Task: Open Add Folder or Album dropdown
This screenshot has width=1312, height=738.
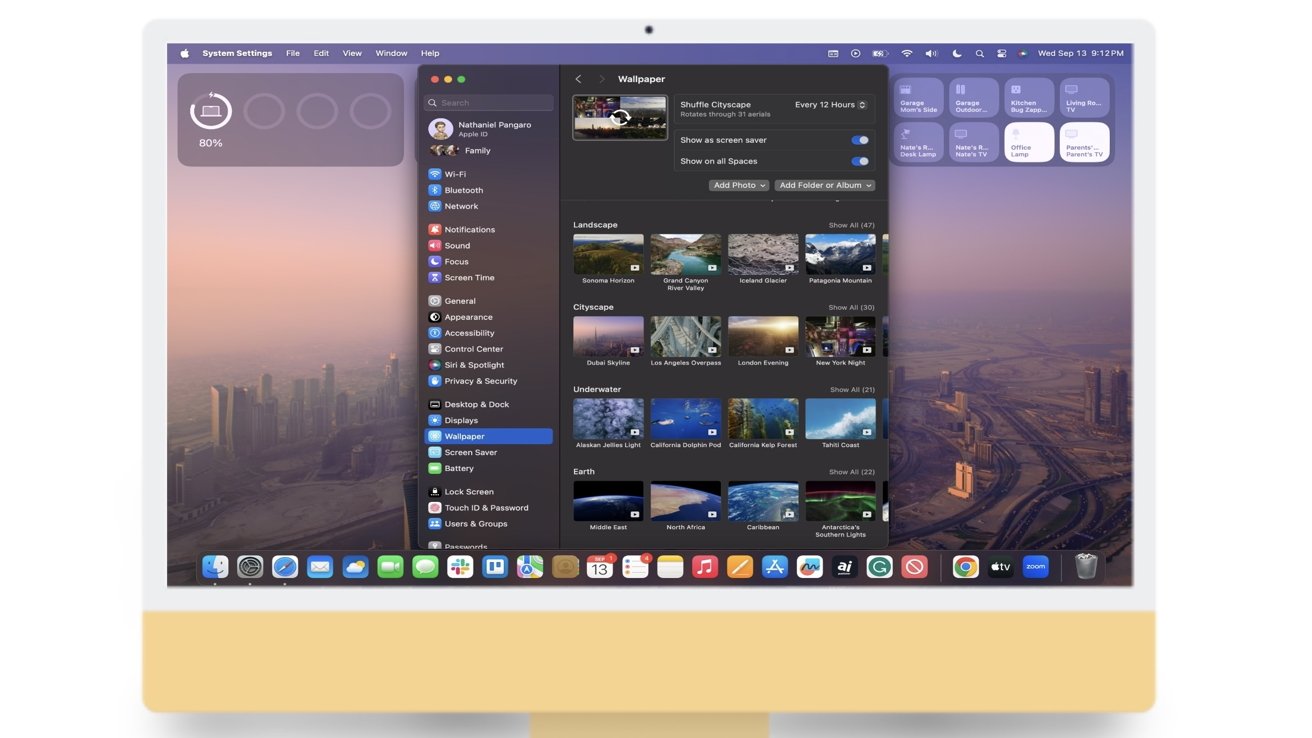Action: point(825,185)
